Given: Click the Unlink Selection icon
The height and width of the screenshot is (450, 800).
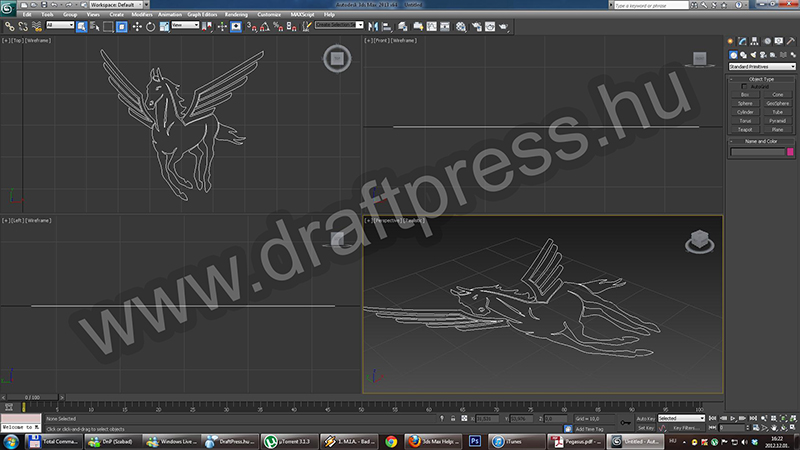Looking at the screenshot, I should [23, 27].
